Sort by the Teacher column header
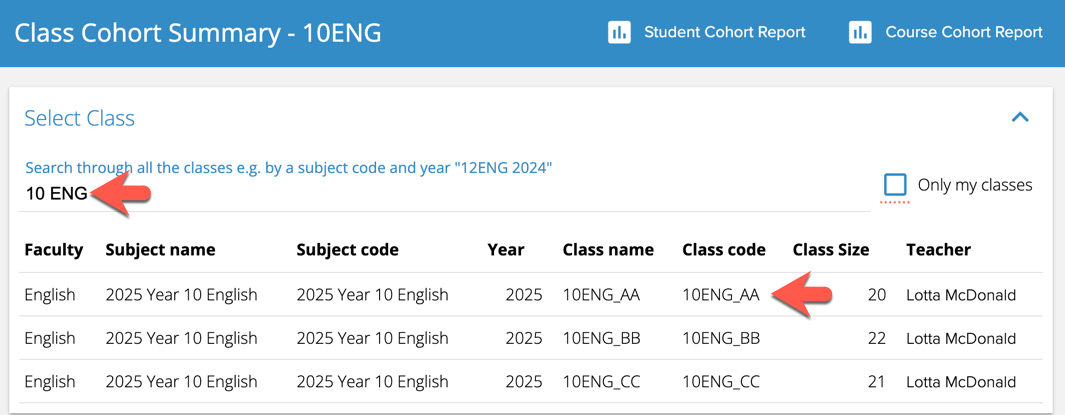The width and height of the screenshot is (1065, 415). pyautogui.click(x=938, y=250)
